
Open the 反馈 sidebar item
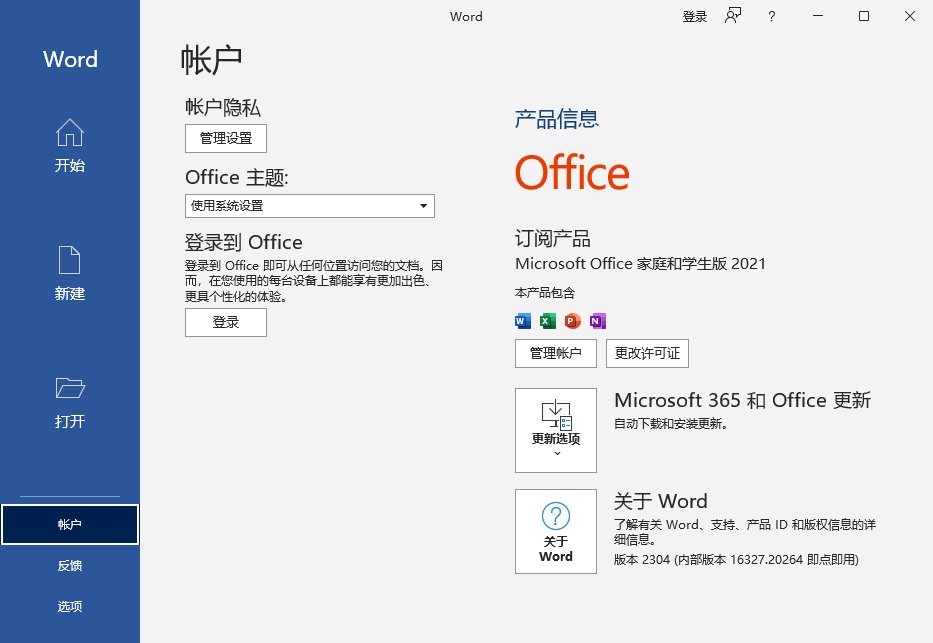click(70, 566)
